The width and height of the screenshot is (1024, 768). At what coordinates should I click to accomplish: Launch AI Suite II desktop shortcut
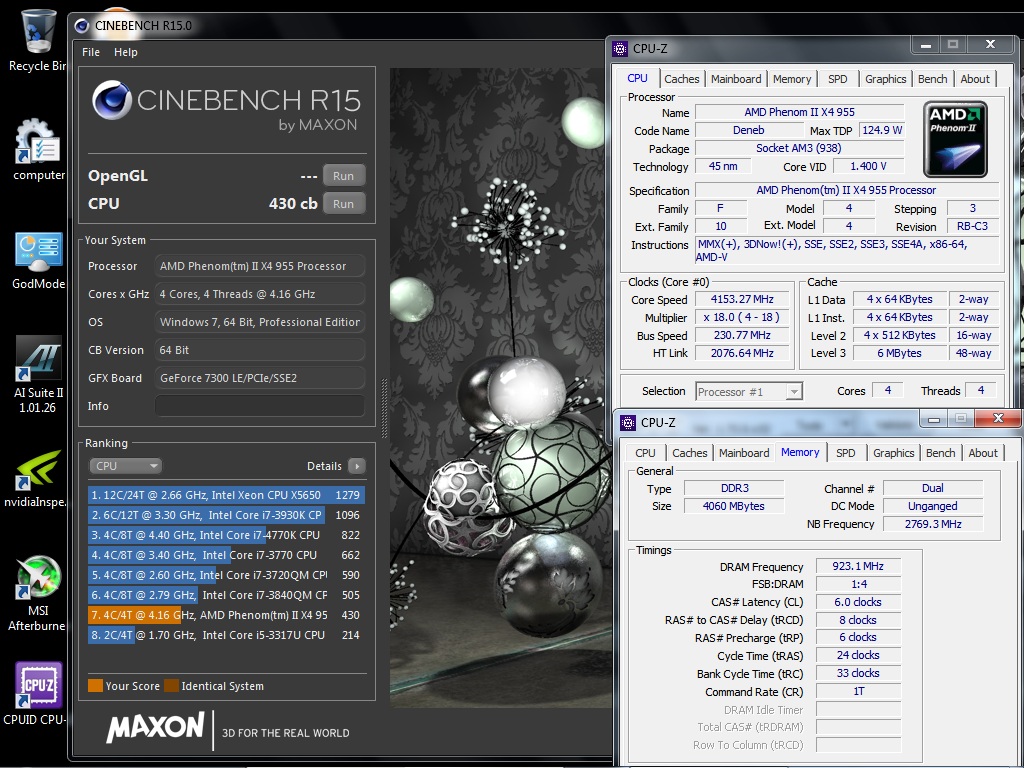pyautogui.click(x=38, y=374)
